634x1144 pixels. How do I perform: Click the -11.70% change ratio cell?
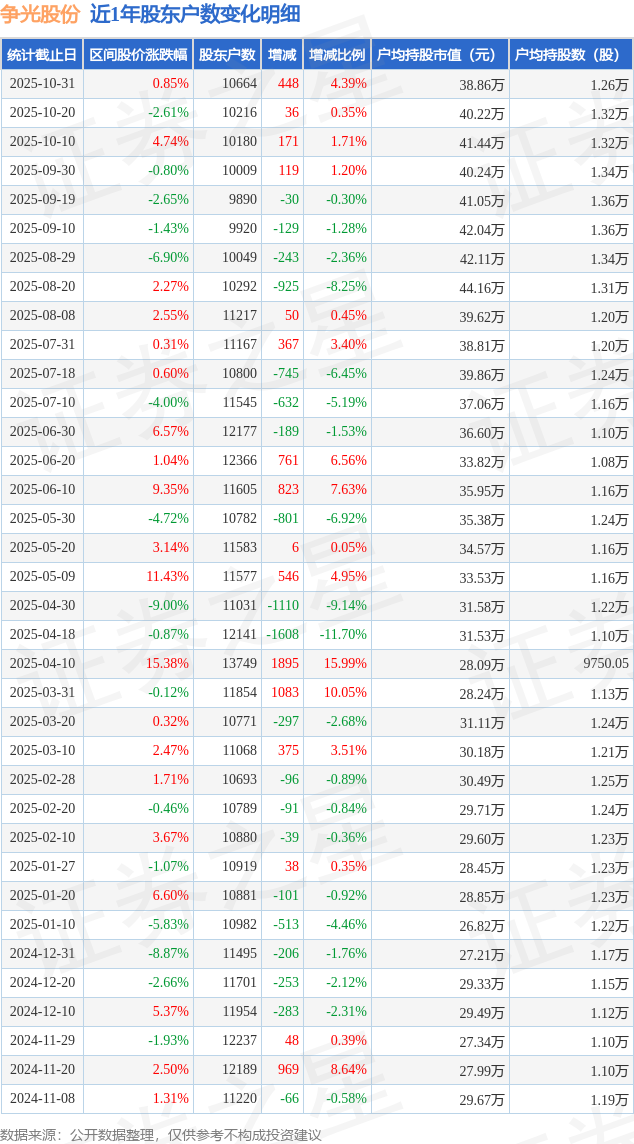(343, 635)
